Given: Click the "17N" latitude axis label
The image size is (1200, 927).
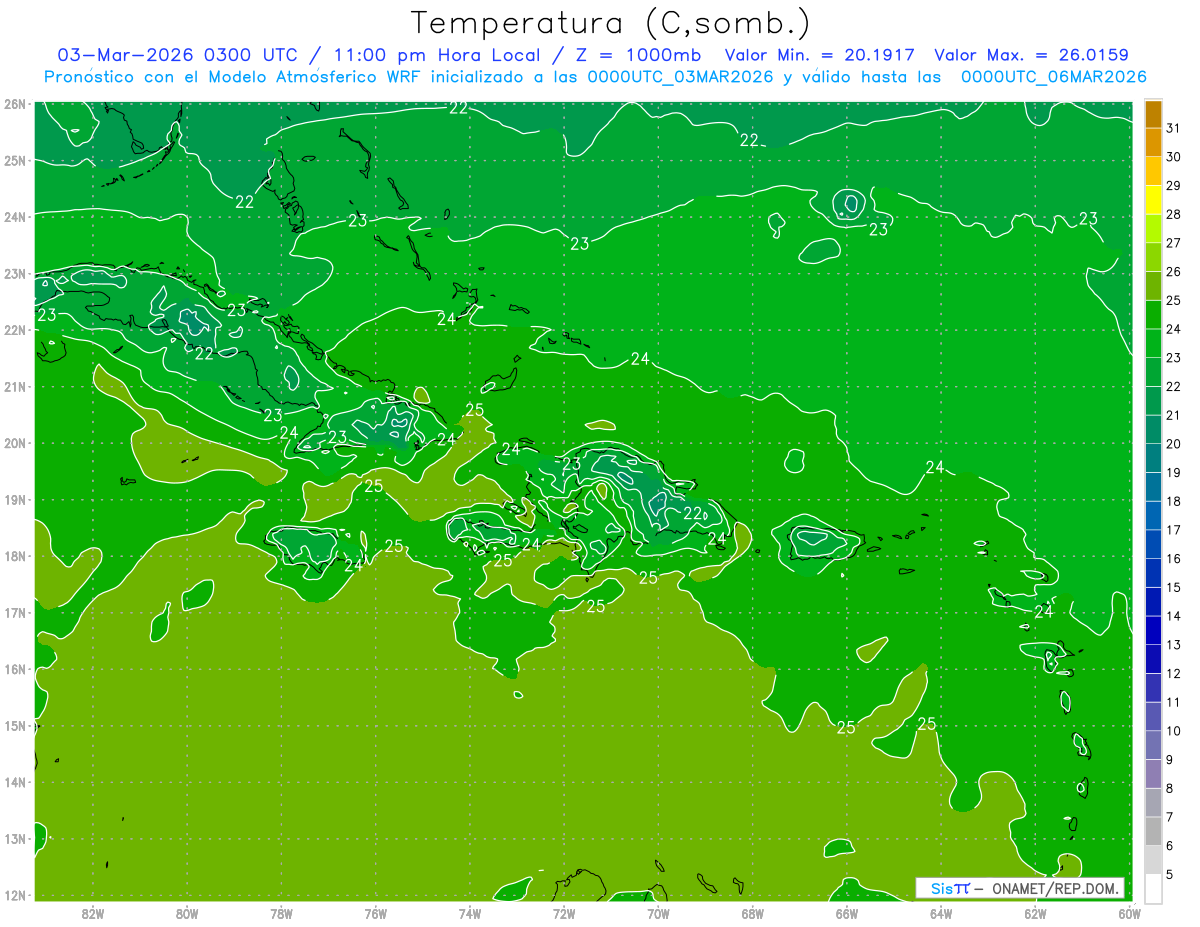Looking at the screenshot, I should 14,612.
